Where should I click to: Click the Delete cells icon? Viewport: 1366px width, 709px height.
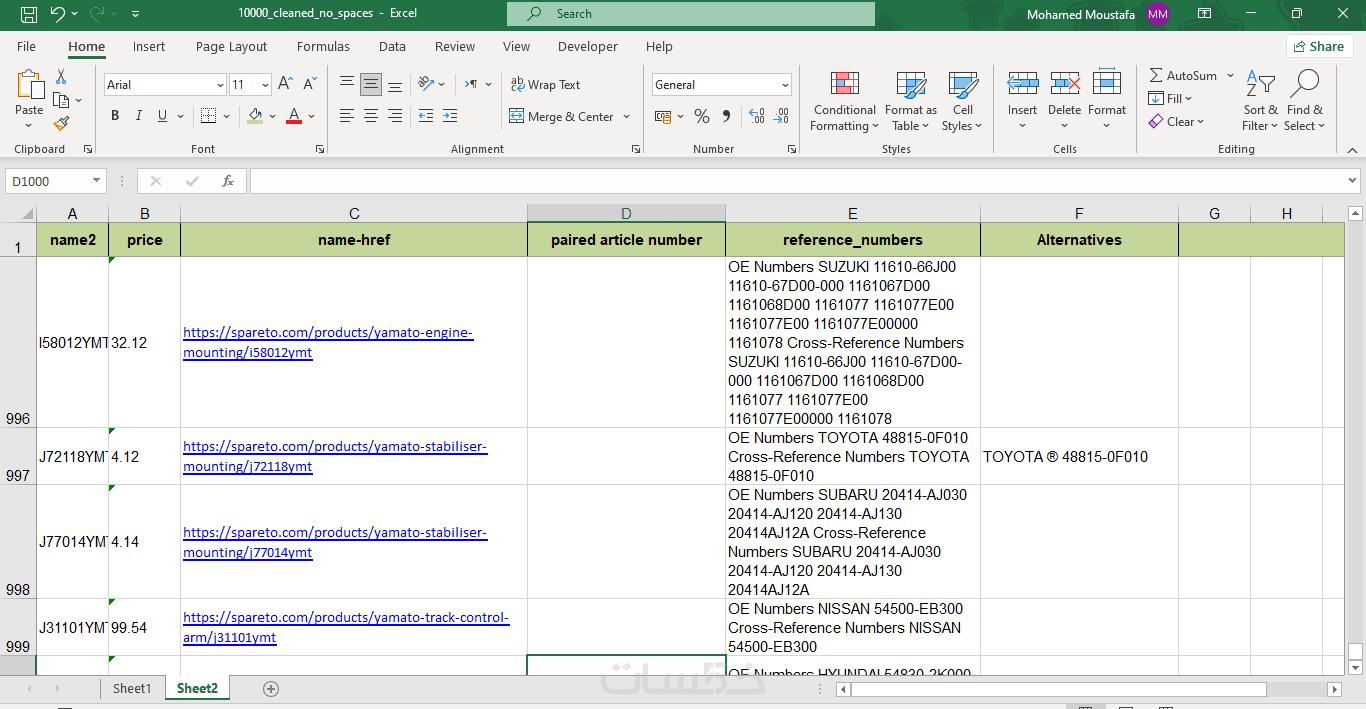[x=1064, y=84]
